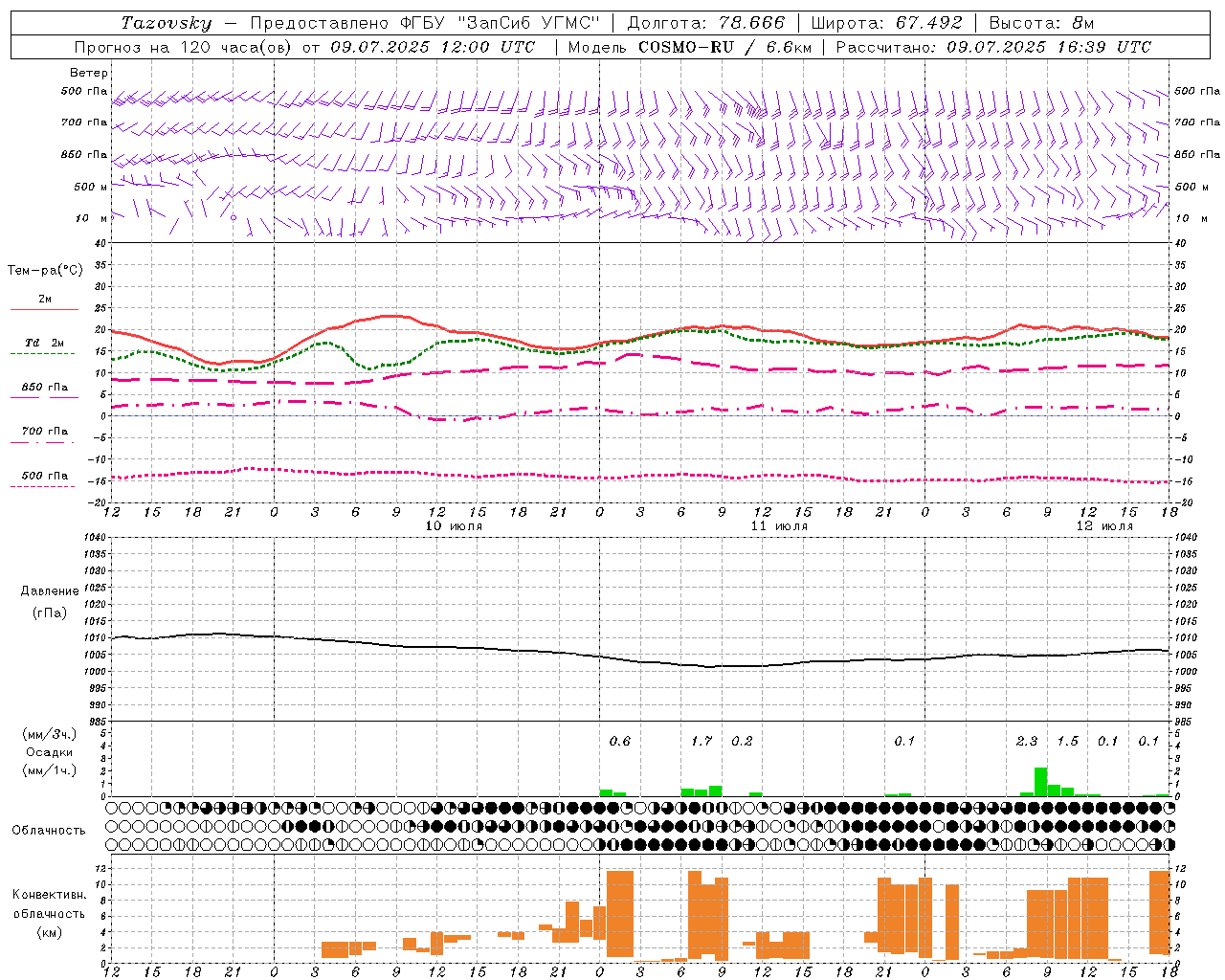
Task: Click the tallest green precipitation bar
Action: 1040,782
